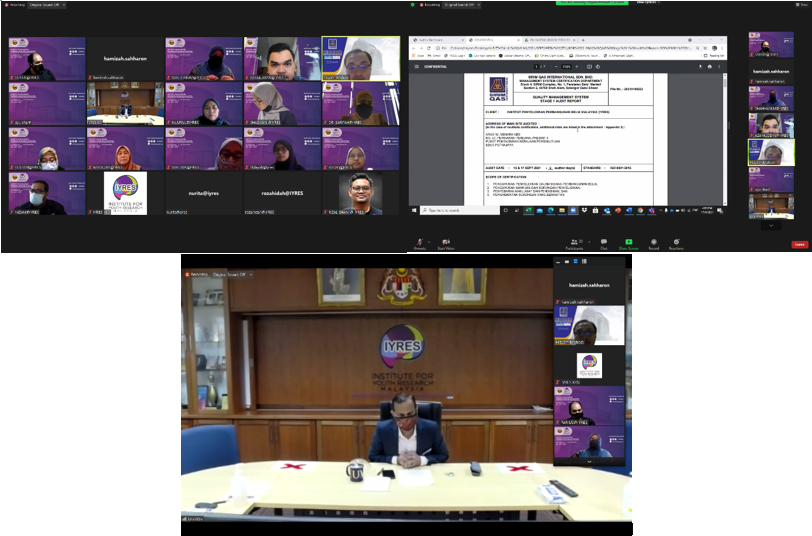Select the hamizah.sahharon tile in gallery view
Image resolution: width=812 pixels, height=536 pixels.
coord(125,59)
